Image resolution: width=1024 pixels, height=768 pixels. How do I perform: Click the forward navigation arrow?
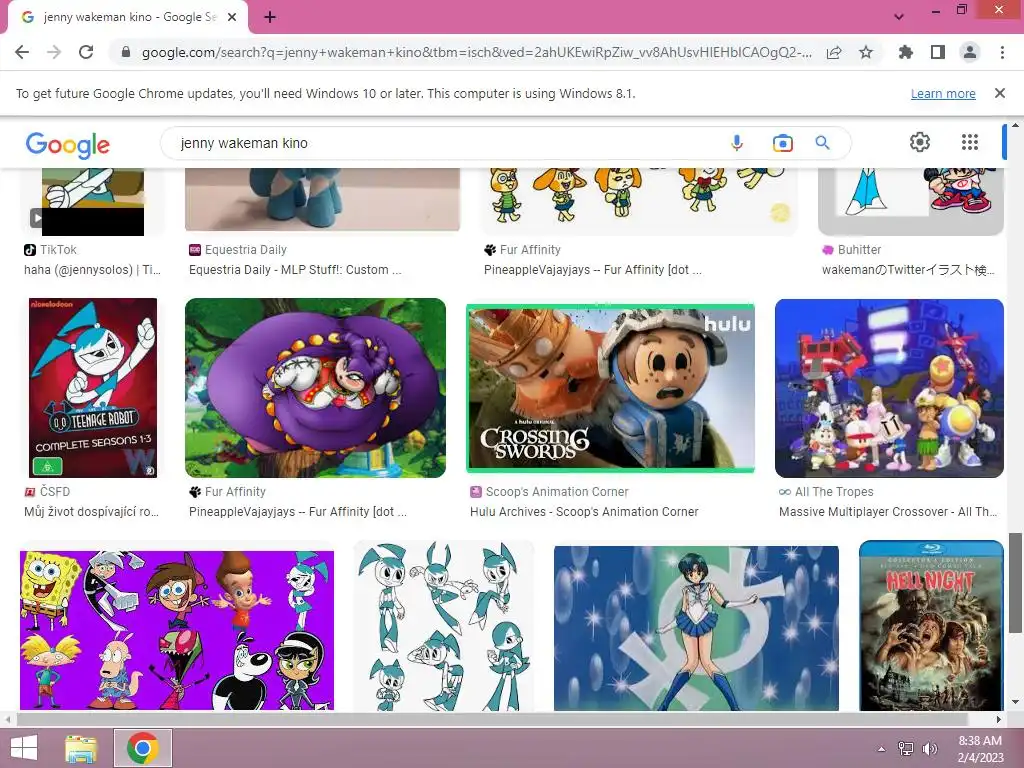[x=54, y=52]
